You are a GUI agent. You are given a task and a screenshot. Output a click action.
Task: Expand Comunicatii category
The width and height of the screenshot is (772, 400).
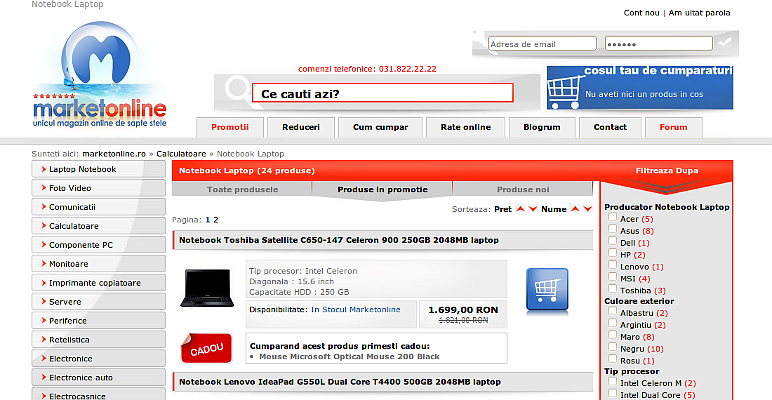[x=98, y=207]
